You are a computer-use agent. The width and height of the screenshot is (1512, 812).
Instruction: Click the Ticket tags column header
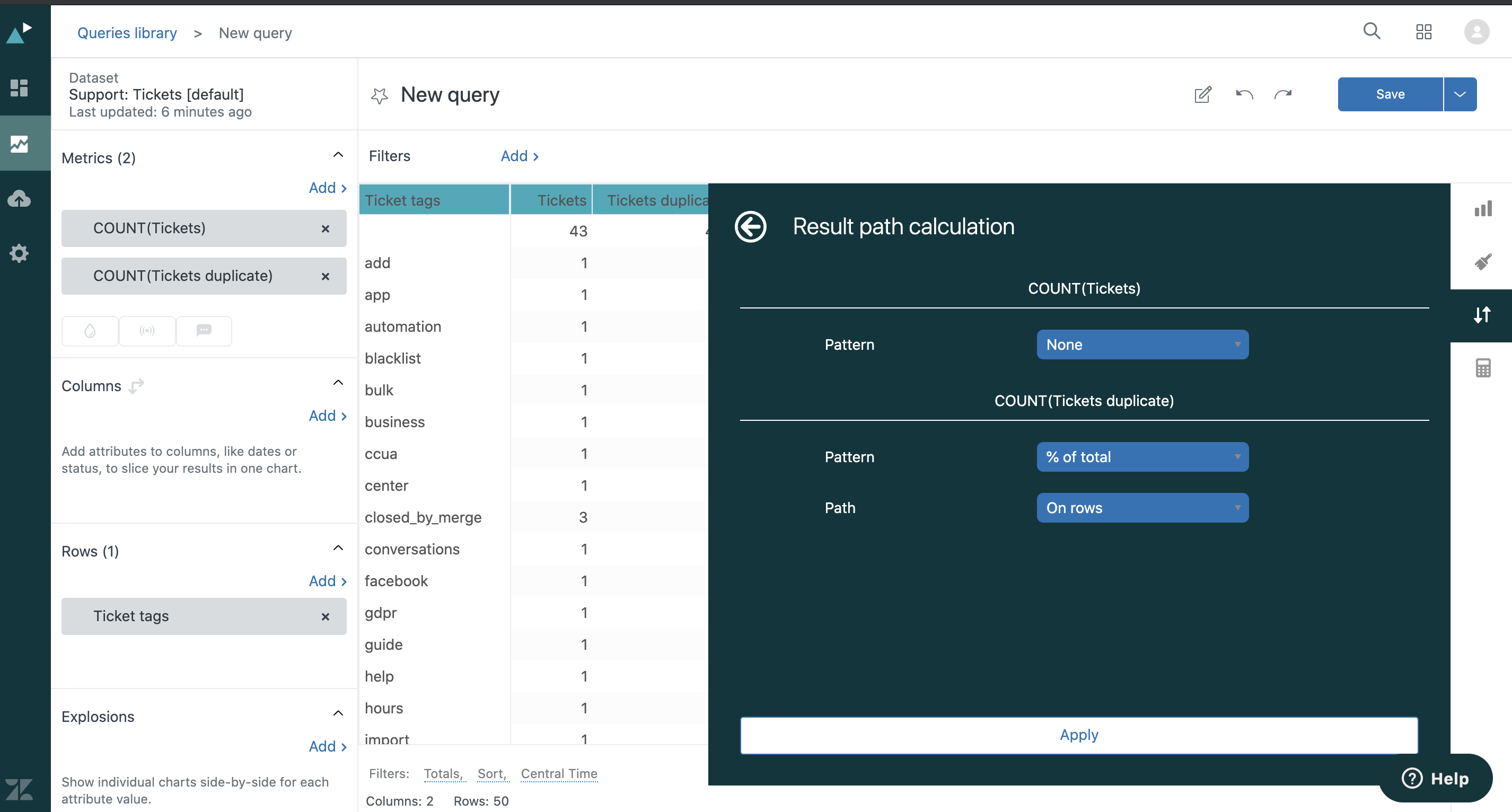433,200
